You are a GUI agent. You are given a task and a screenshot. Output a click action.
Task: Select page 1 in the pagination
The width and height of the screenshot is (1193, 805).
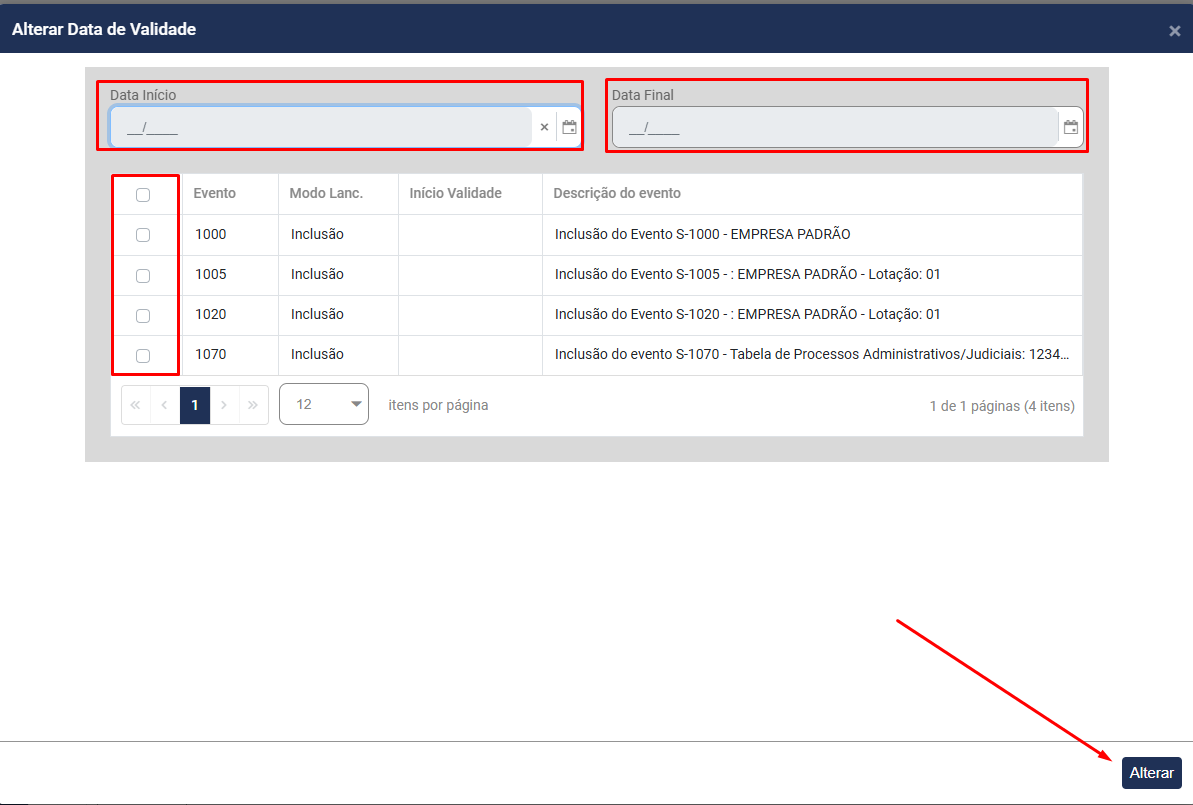(x=195, y=405)
